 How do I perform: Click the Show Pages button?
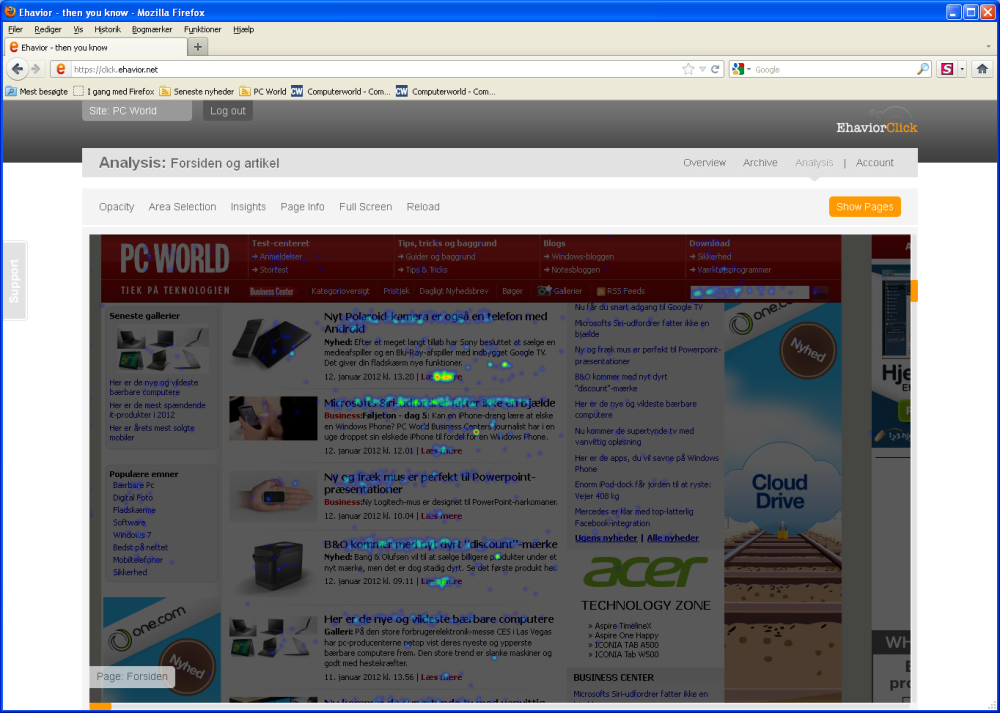coord(865,207)
